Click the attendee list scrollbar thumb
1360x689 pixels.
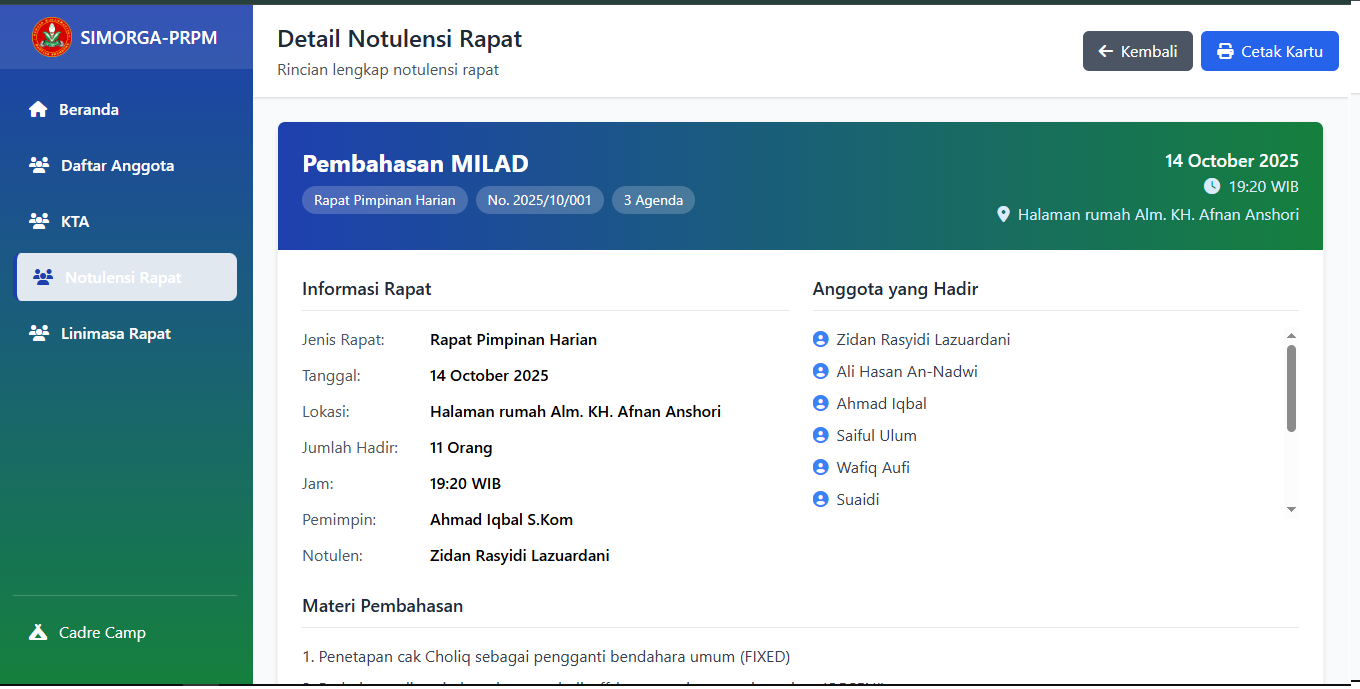pos(1291,388)
